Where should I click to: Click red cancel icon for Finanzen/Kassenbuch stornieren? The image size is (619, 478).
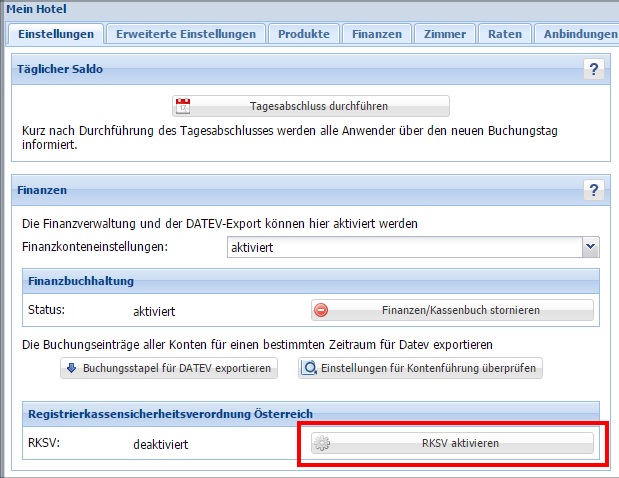(x=322, y=310)
